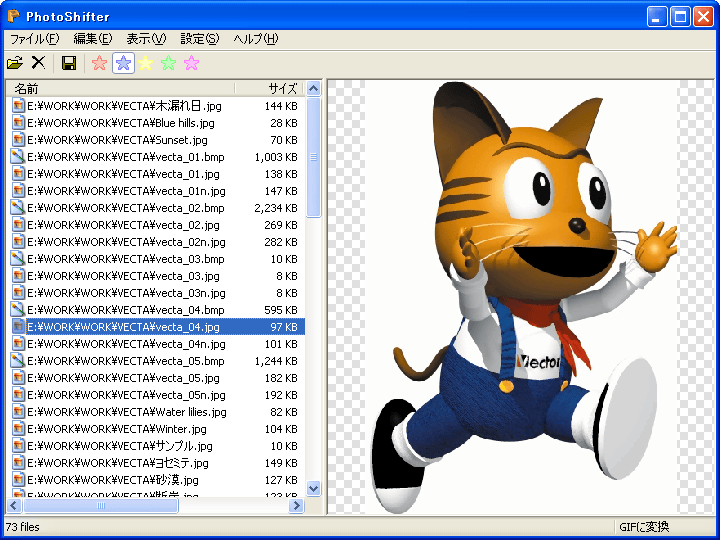Select the Blue hills.jpg file row
Image resolution: width=720 pixels, height=540 pixels.
156,123
